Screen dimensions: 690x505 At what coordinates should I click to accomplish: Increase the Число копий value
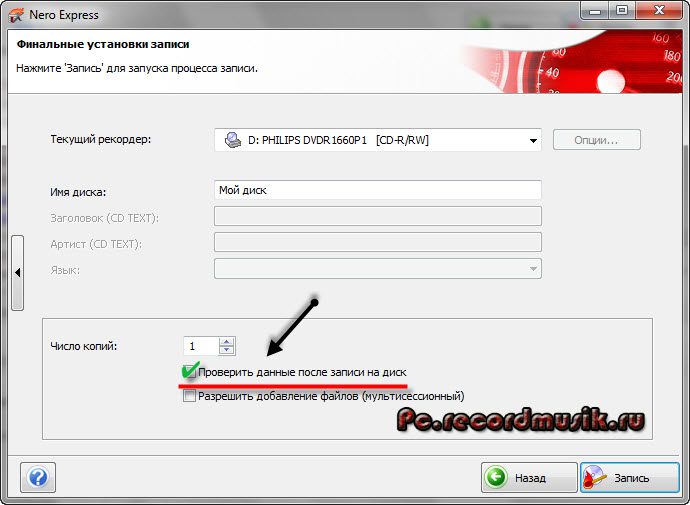coord(227,342)
